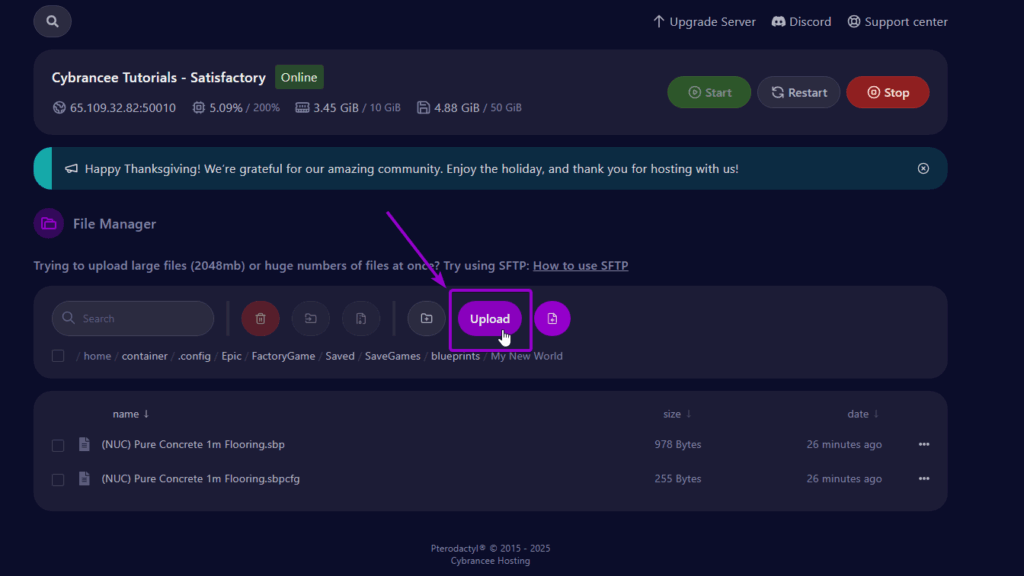1024x576 pixels.
Task: Open the options menu for the .sbp file
Action: pyautogui.click(x=923, y=445)
